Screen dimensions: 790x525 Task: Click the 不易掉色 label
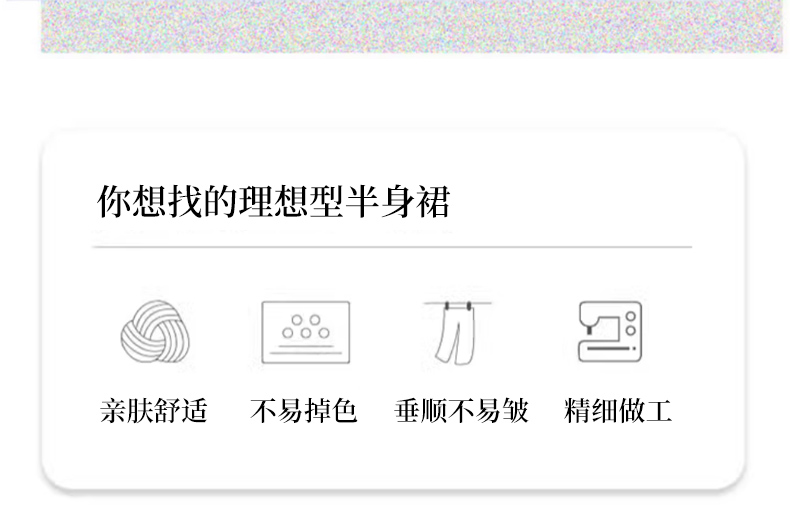(x=304, y=410)
